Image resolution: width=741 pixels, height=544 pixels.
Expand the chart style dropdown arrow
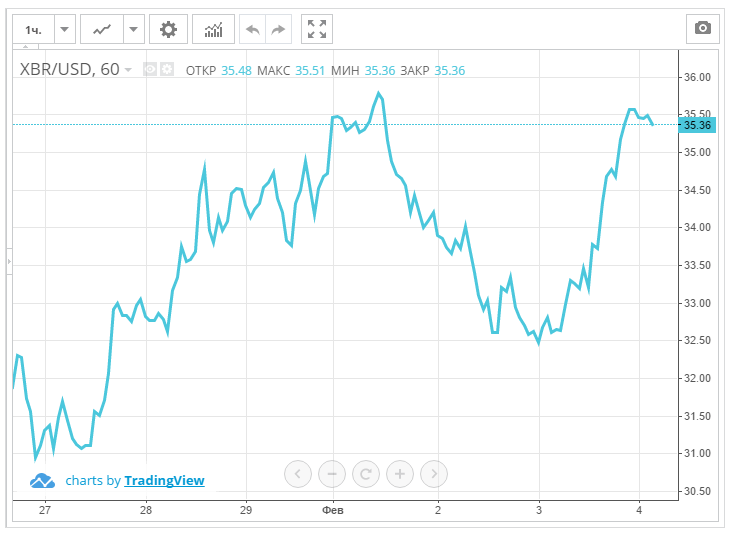(x=134, y=30)
